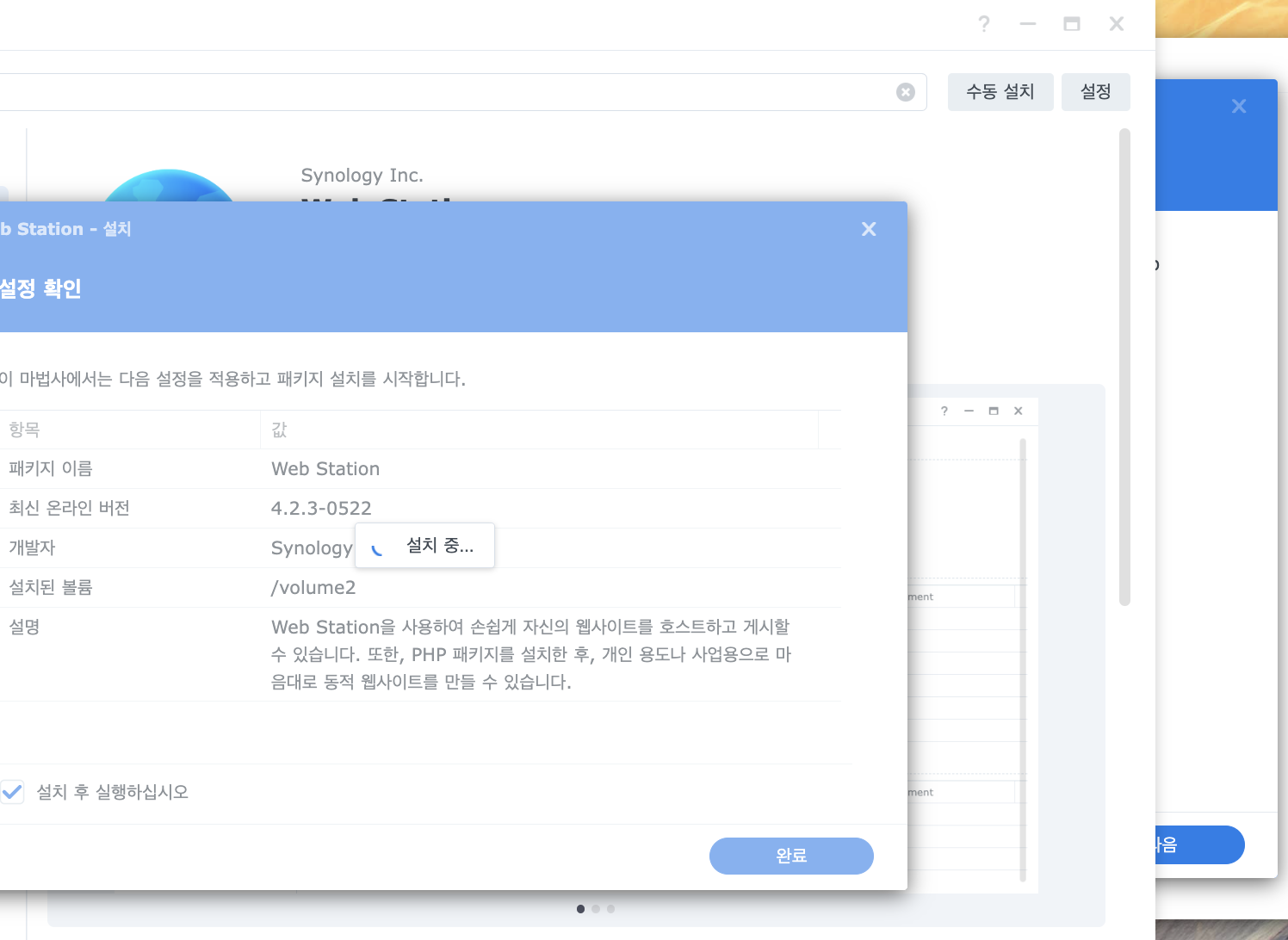Close the Package Center window

click(1117, 24)
